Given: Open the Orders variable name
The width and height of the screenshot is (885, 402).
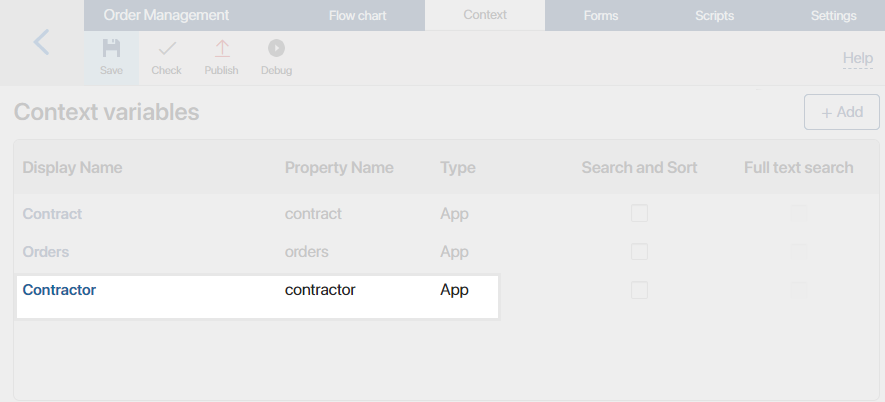Looking at the screenshot, I should coord(46,252).
